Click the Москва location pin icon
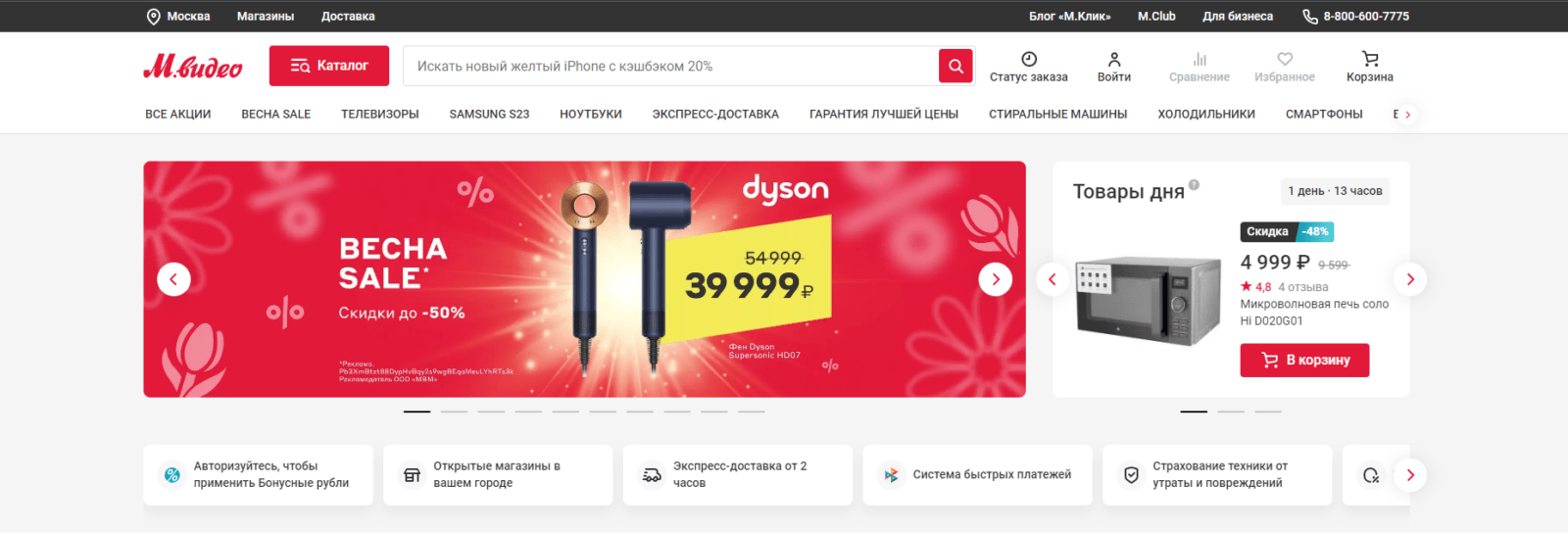The image size is (1568, 535). 153,17
